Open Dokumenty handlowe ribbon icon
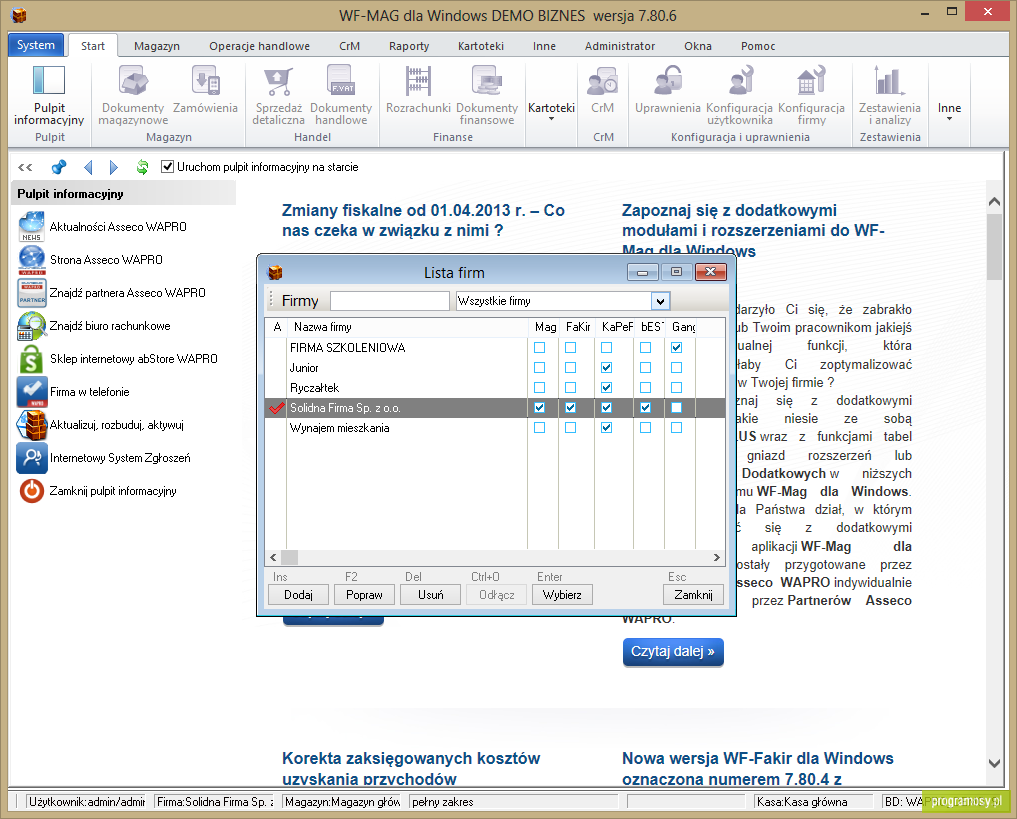 pos(341,81)
